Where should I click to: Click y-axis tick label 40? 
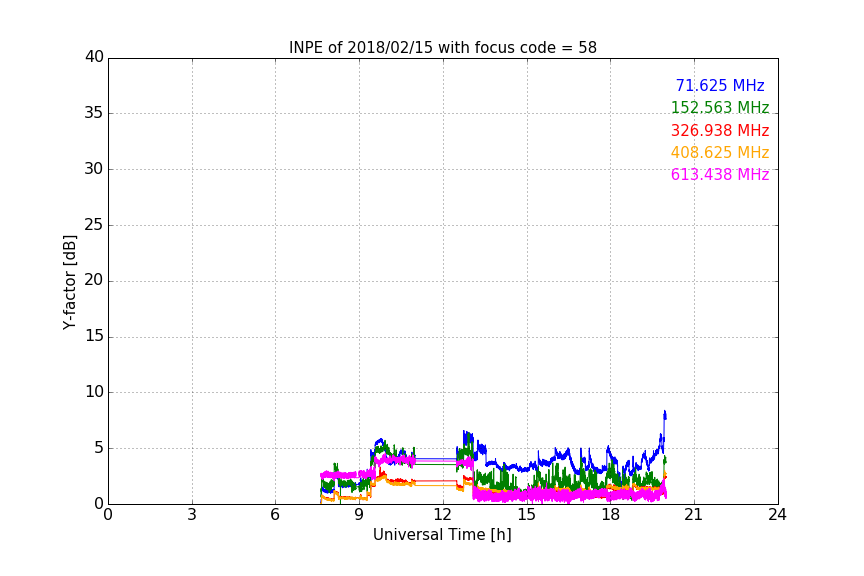(94, 57)
